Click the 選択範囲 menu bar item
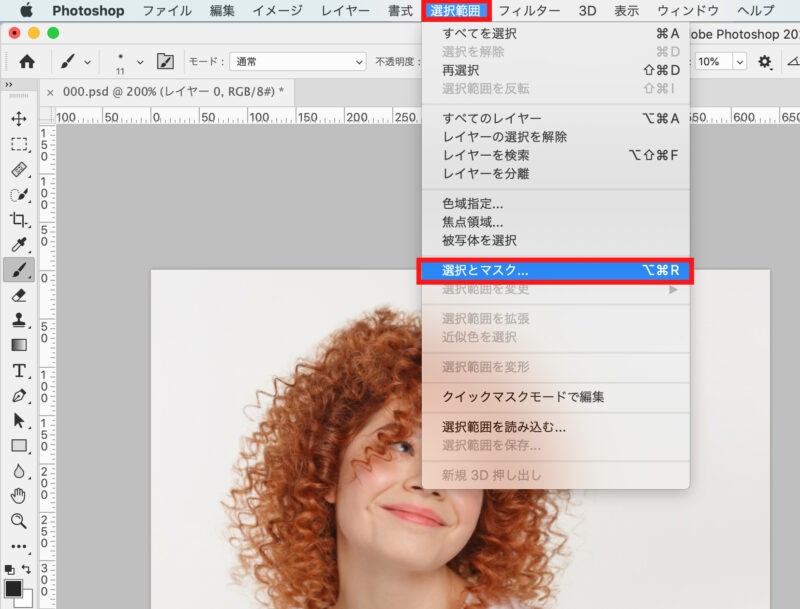 [456, 11]
